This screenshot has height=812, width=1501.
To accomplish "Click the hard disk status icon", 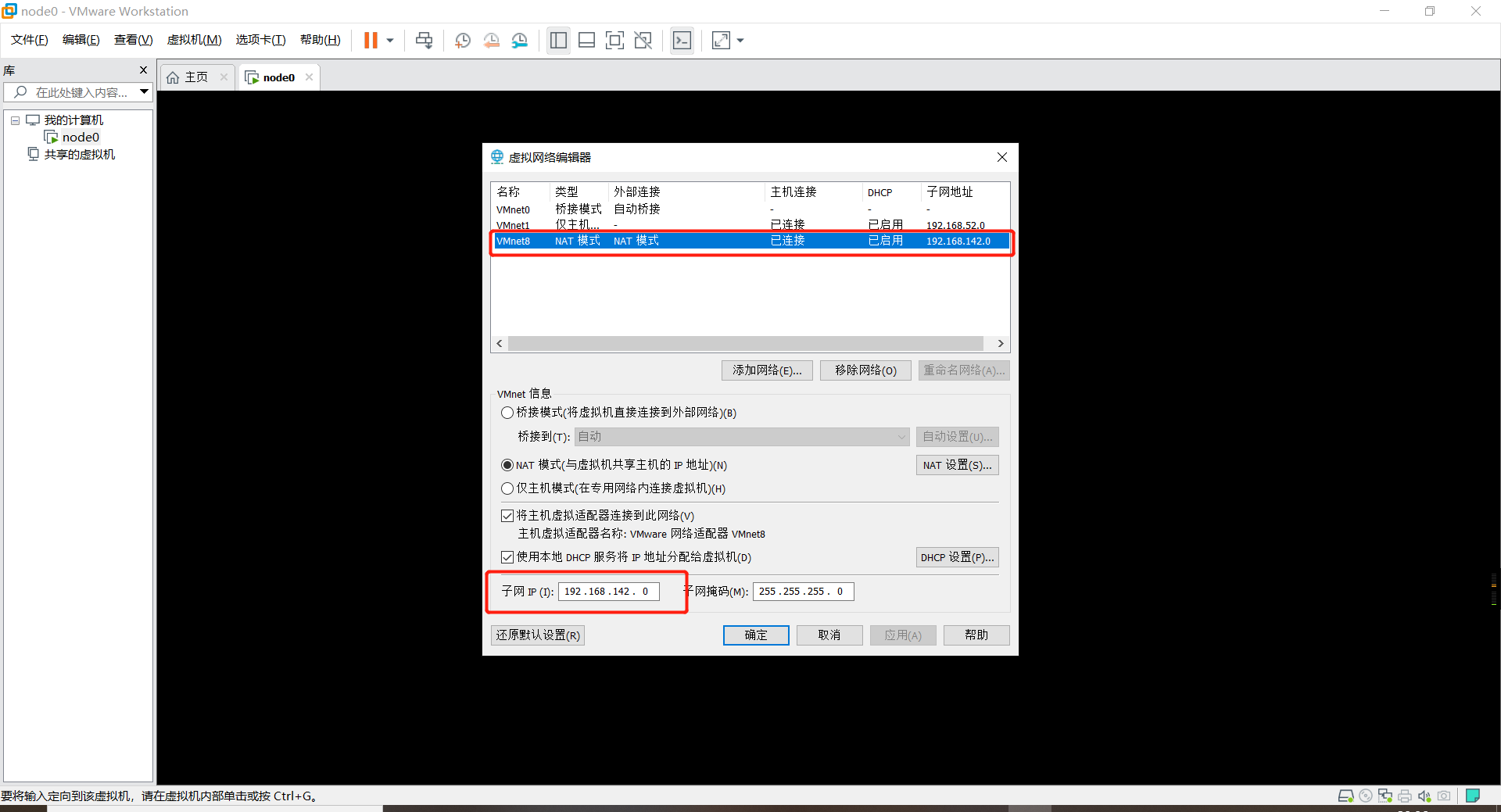I will 1345,796.
